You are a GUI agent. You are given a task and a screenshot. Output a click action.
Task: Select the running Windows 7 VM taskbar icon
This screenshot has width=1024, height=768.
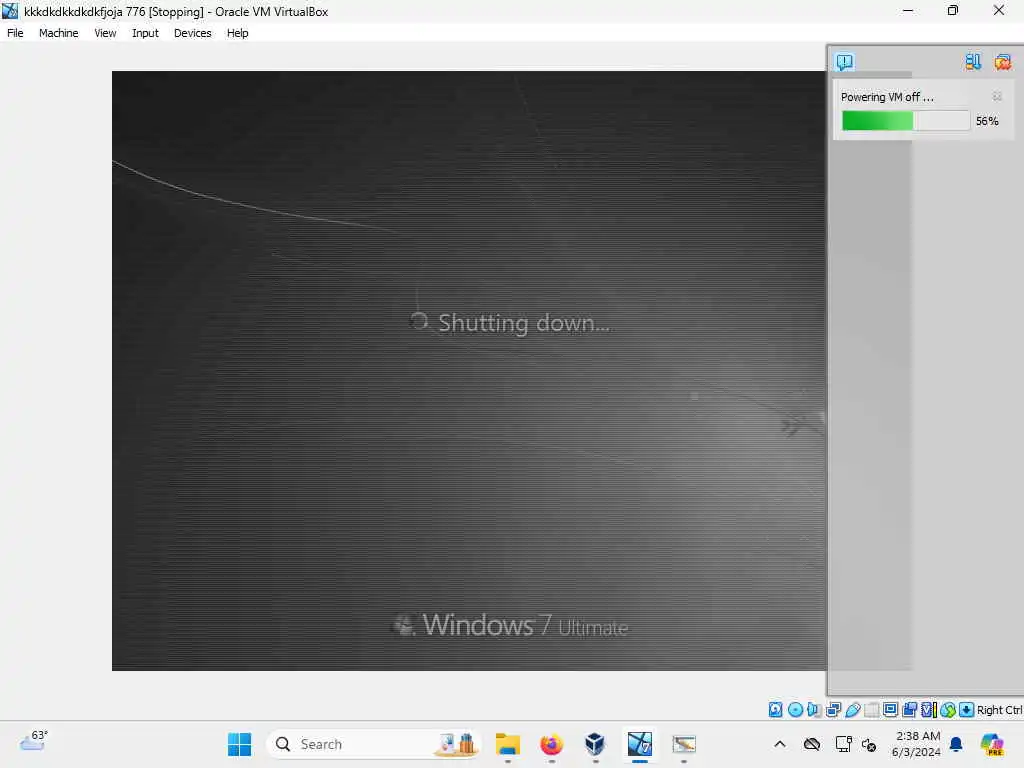pos(639,744)
